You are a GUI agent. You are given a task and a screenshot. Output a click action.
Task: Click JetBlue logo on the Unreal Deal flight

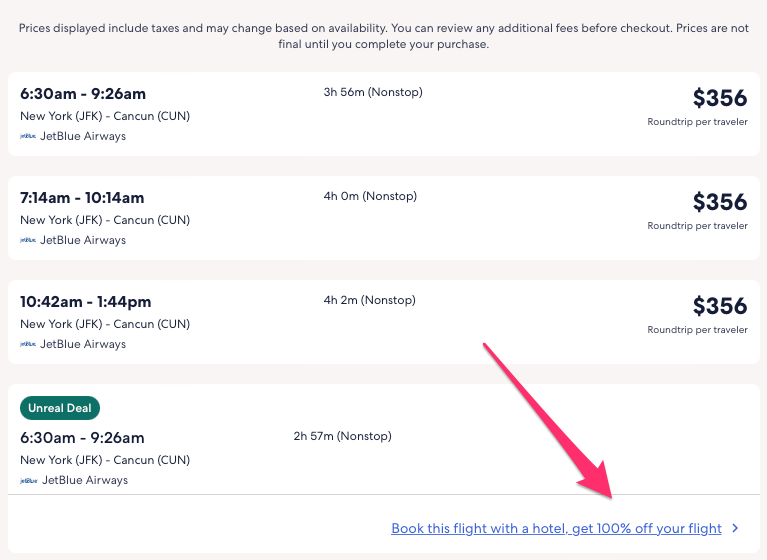pyautogui.click(x=28, y=481)
